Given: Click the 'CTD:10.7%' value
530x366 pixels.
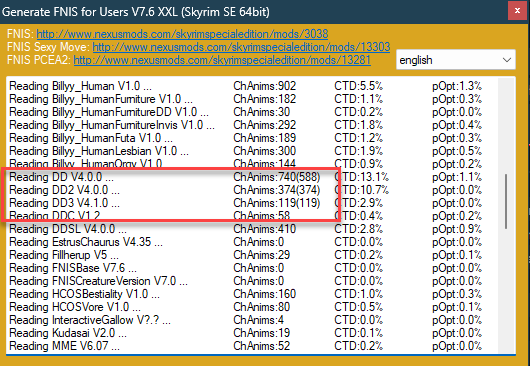Looking at the screenshot, I should [x=362, y=190].
